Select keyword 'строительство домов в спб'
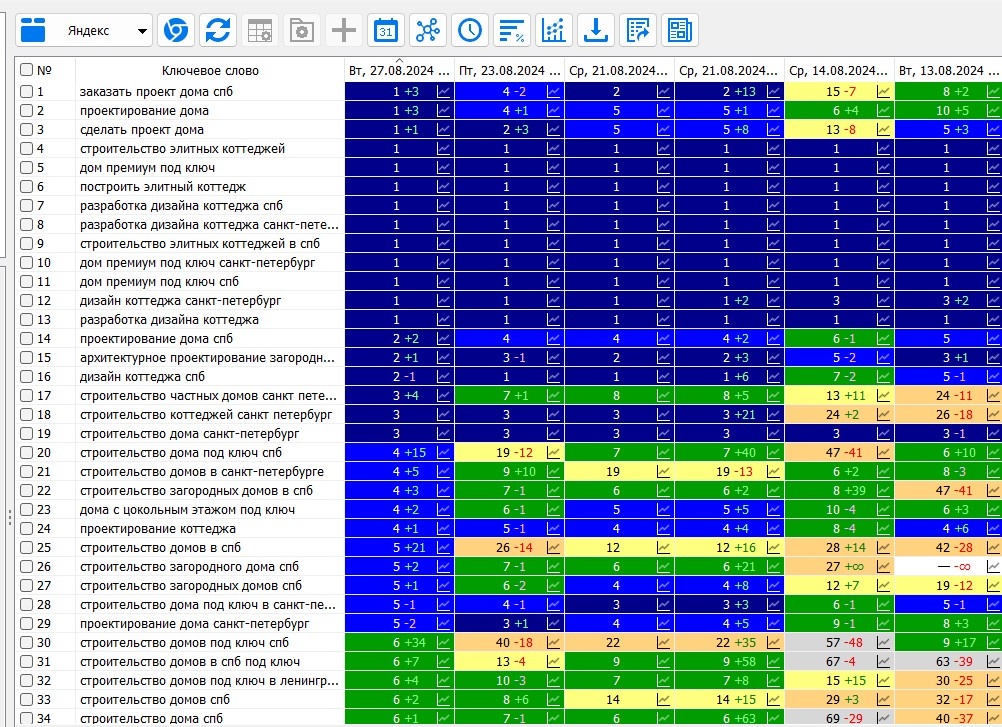Viewport: 1002px width, 727px height. point(160,547)
